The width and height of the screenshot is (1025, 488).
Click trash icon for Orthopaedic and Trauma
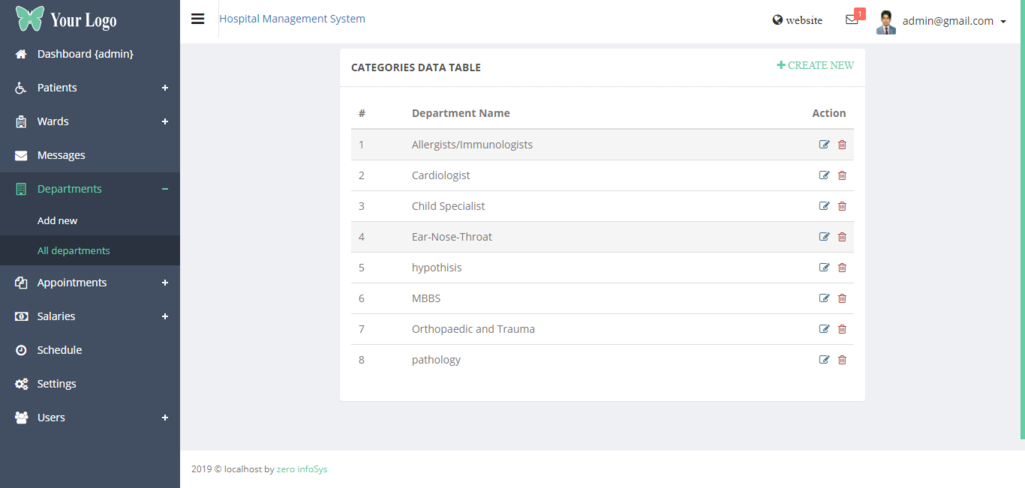tap(842, 329)
